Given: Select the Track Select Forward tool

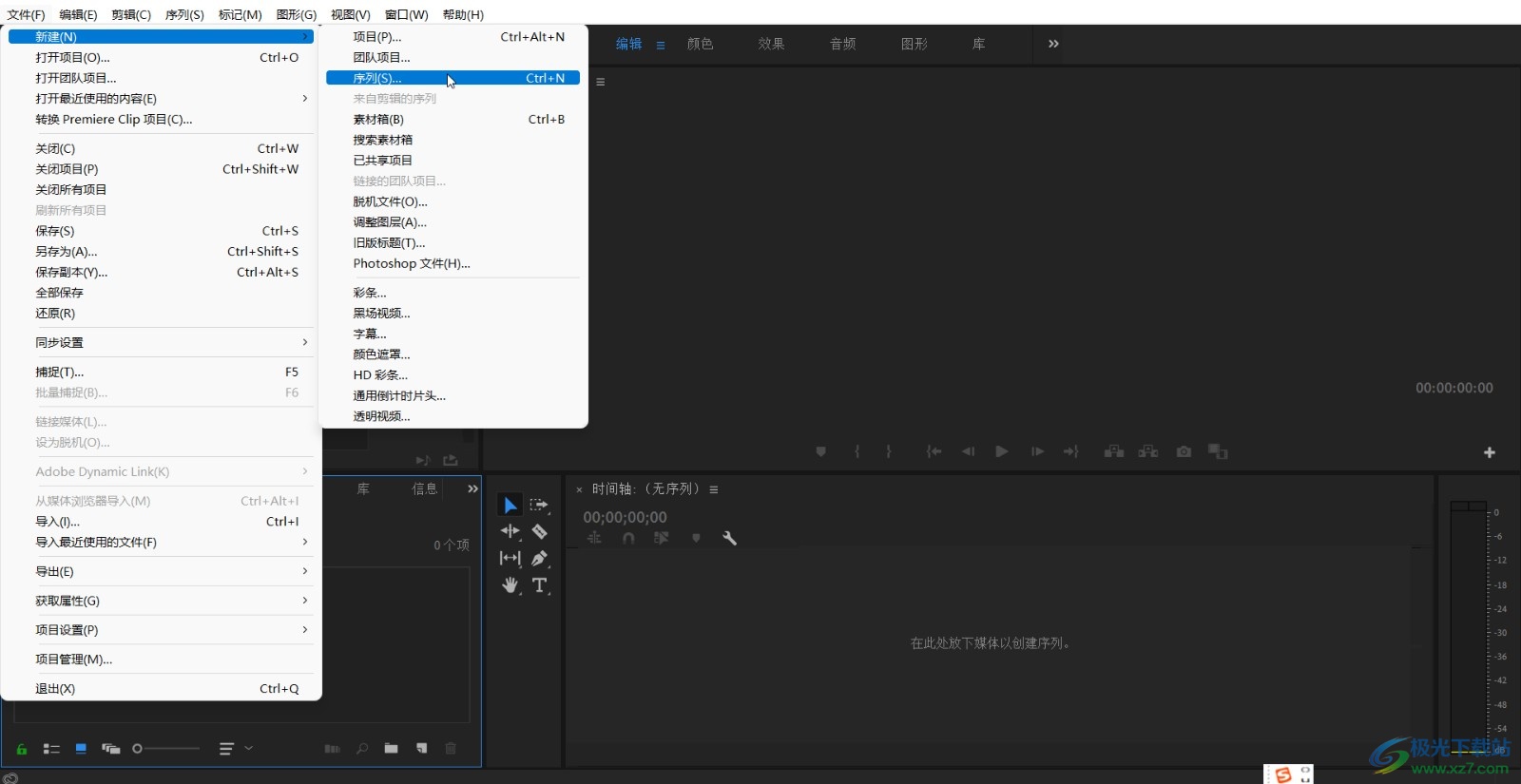Looking at the screenshot, I should [x=539, y=505].
